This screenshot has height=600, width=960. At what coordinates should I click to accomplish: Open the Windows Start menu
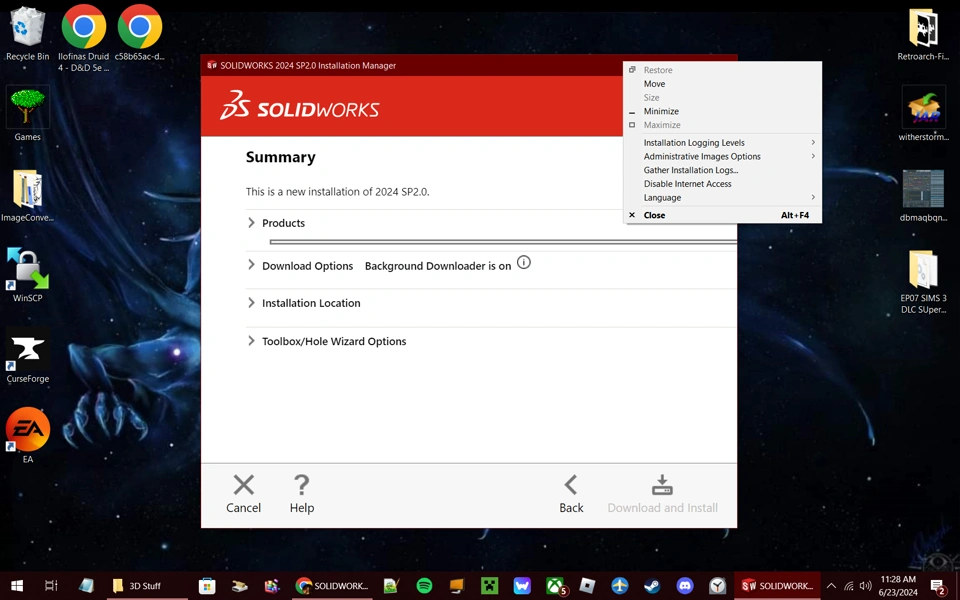(17, 586)
